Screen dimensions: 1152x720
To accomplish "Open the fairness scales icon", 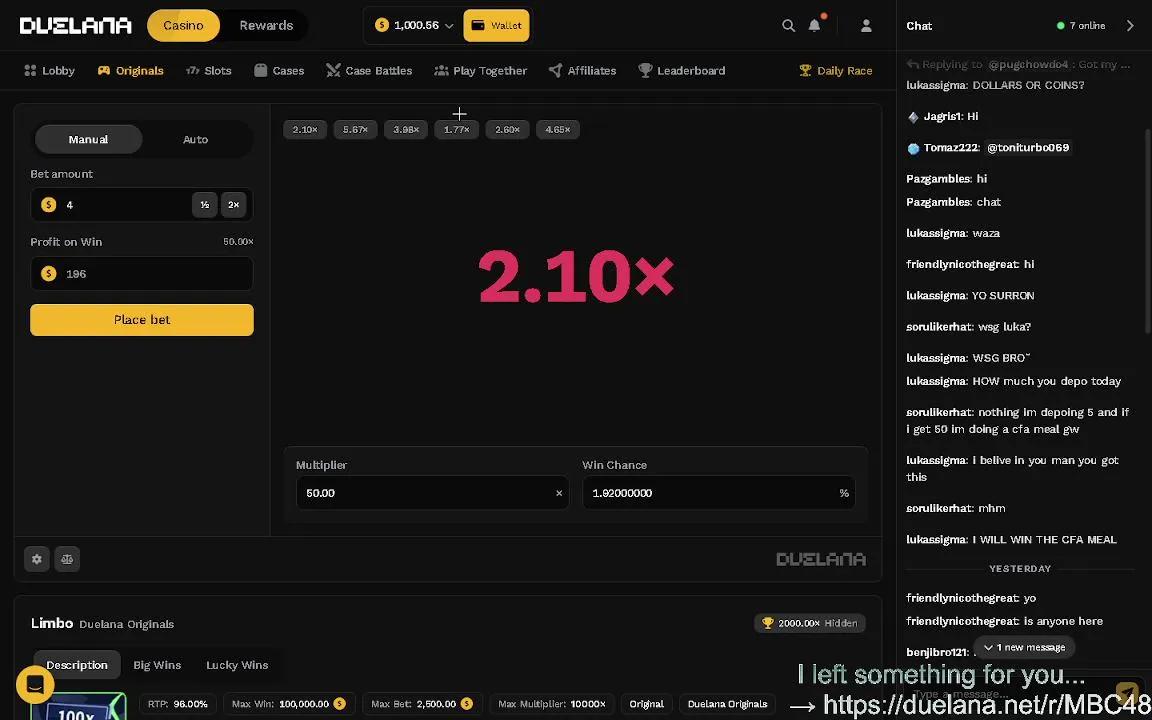I will 67,559.
